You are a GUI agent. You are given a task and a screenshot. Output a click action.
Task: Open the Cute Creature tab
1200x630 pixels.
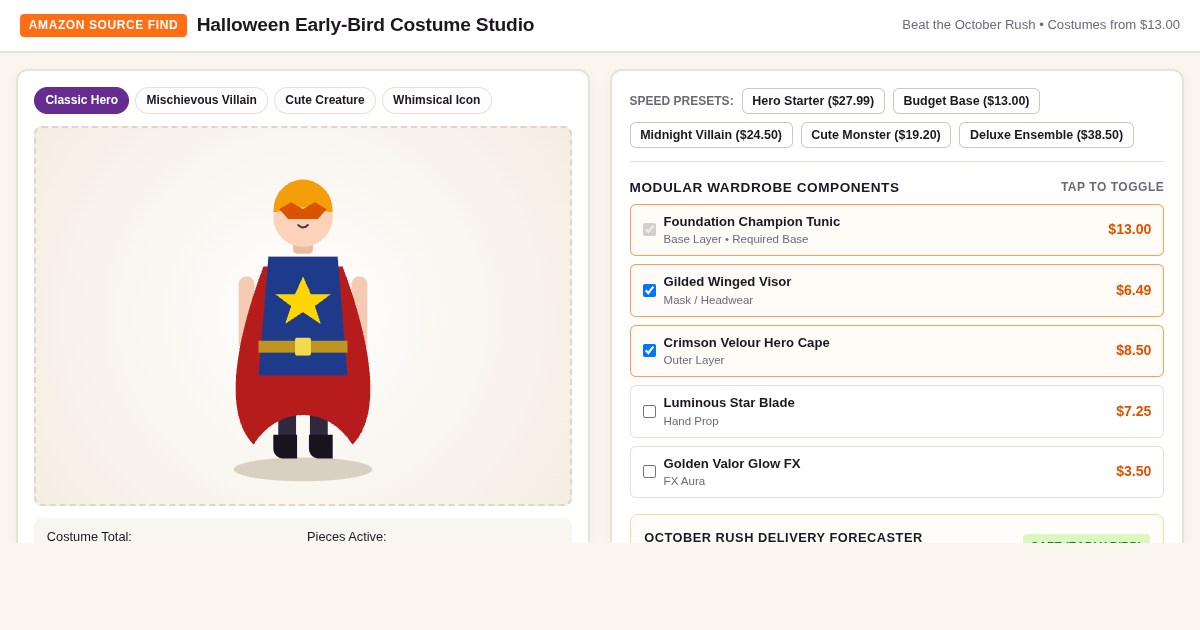click(x=325, y=100)
